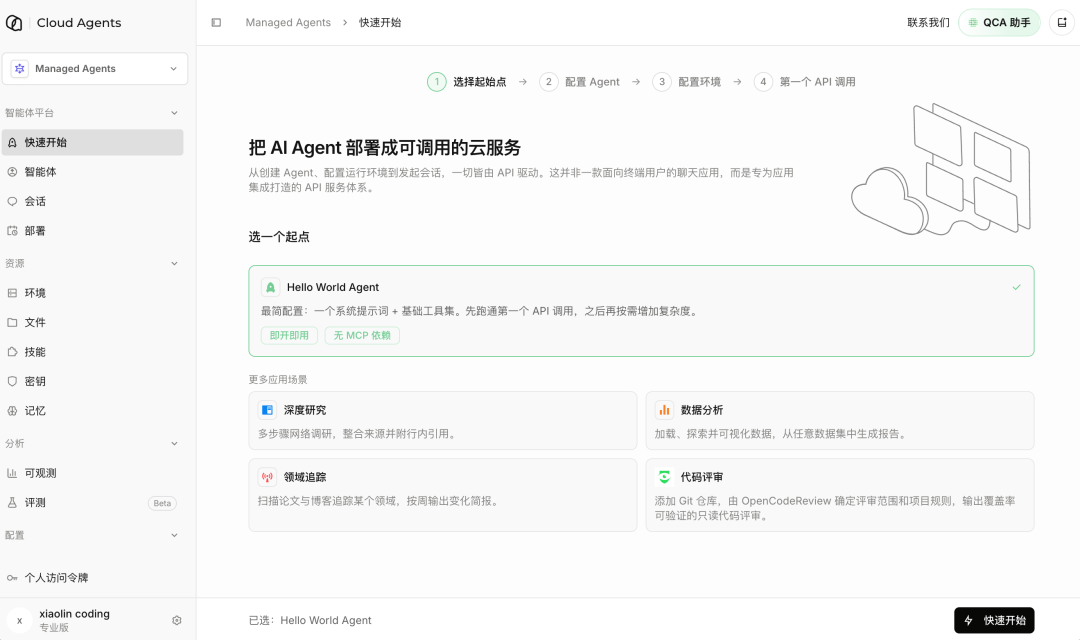Click the 联系我们 link

point(928,23)
